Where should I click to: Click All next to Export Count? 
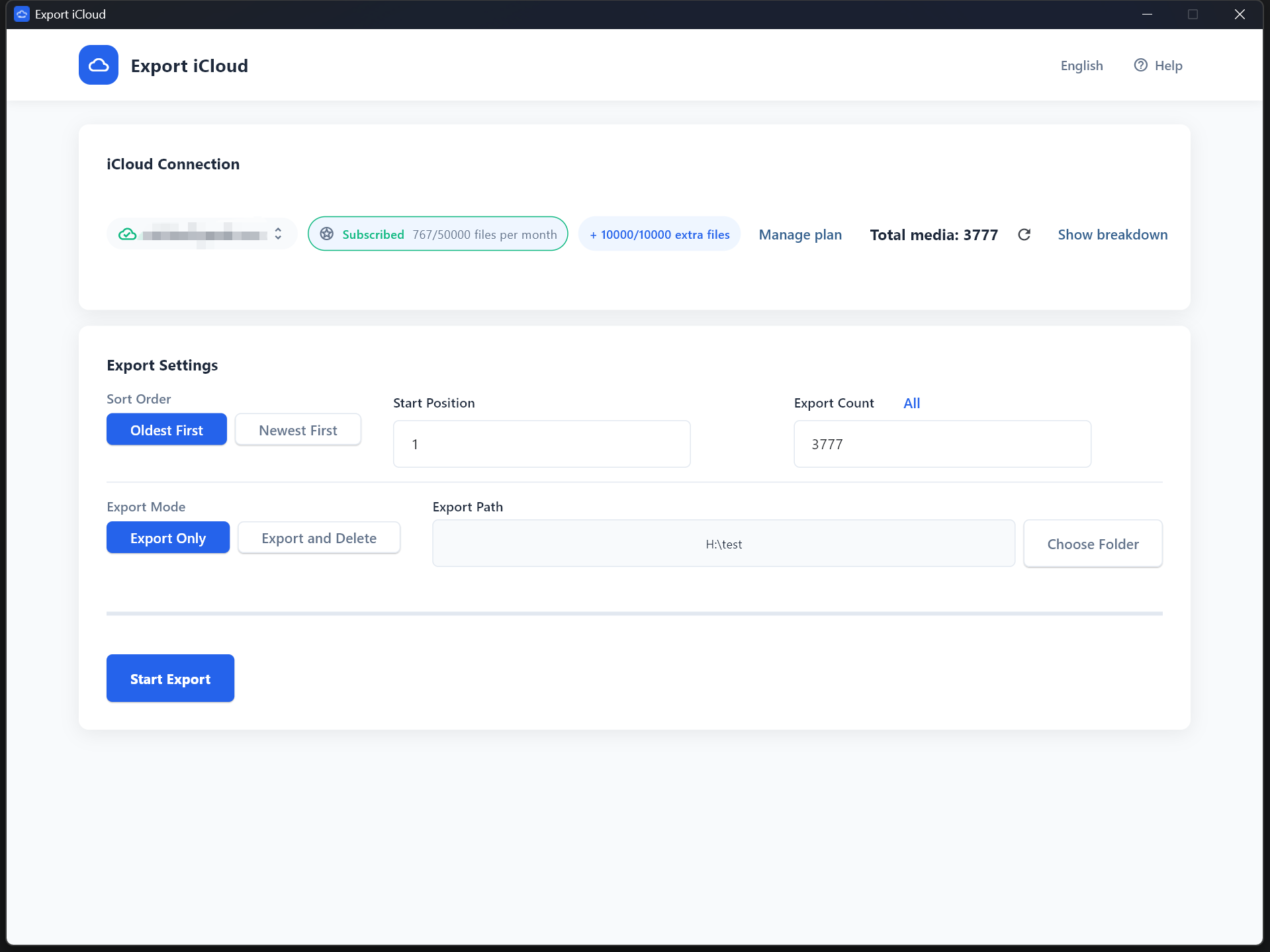(x=911, y=403)
